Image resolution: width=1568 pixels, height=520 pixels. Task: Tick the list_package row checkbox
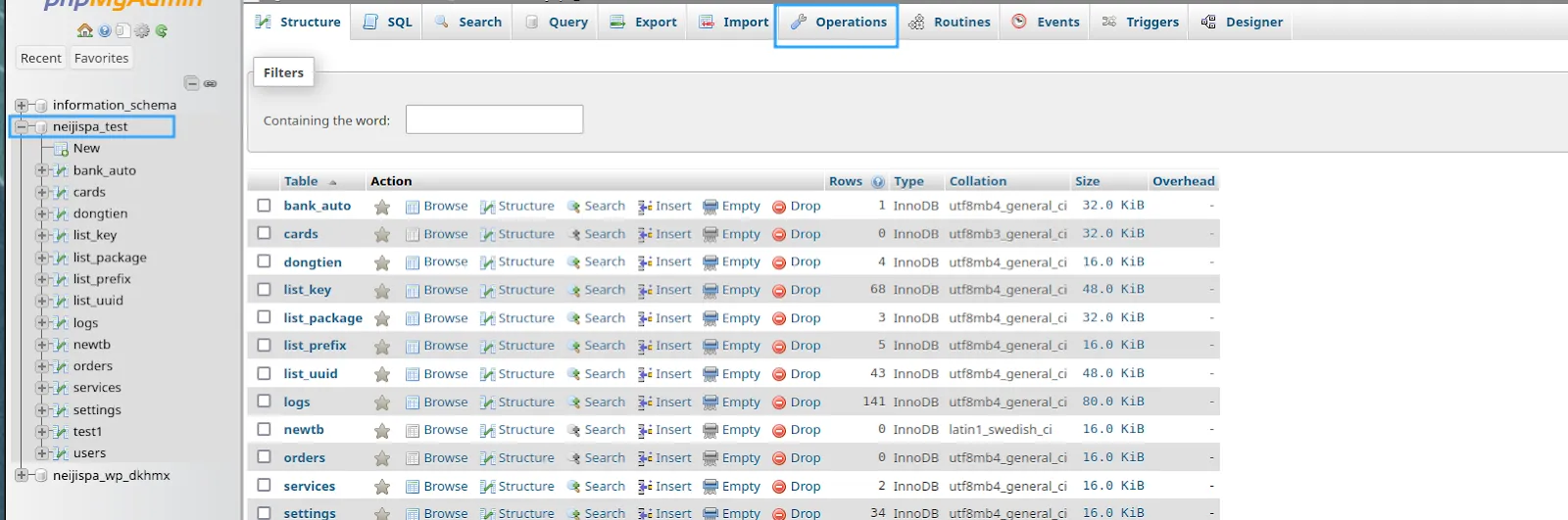pos(264,317)
